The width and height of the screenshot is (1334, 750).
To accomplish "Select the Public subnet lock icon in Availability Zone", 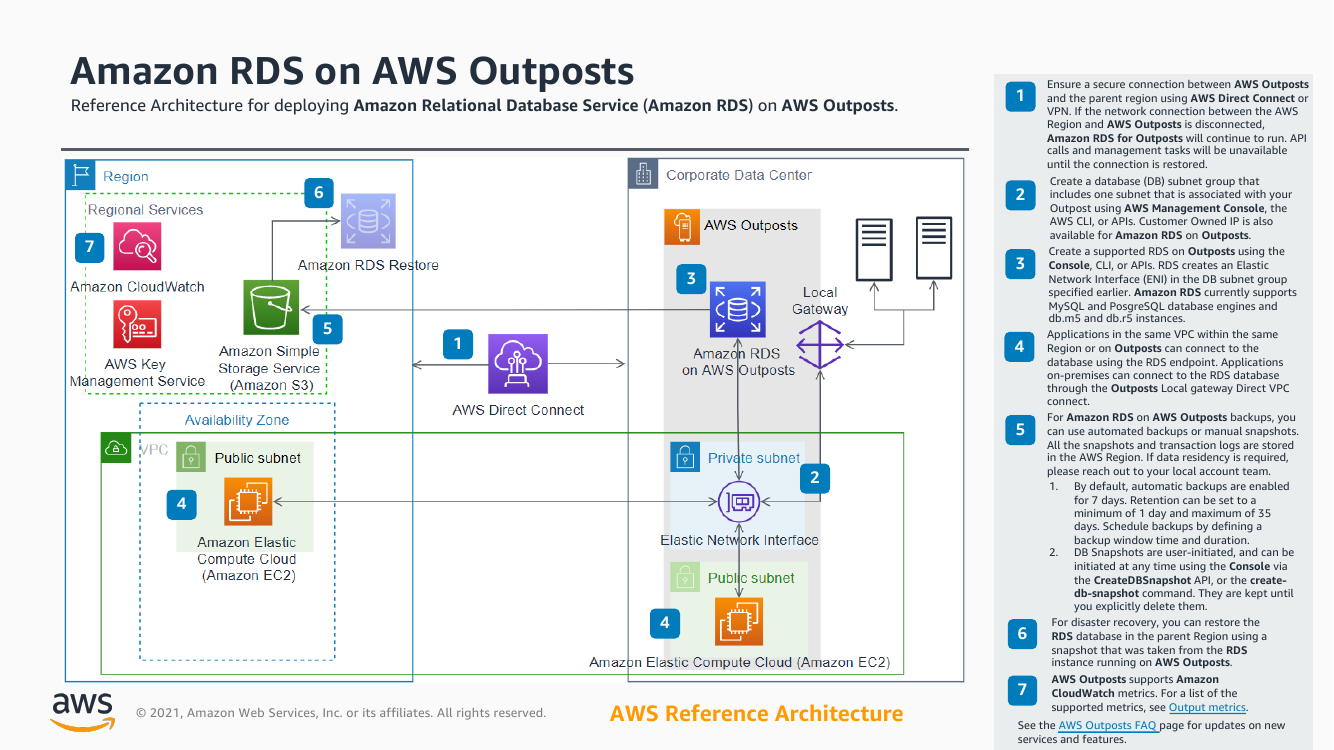I will pos(192,458).
